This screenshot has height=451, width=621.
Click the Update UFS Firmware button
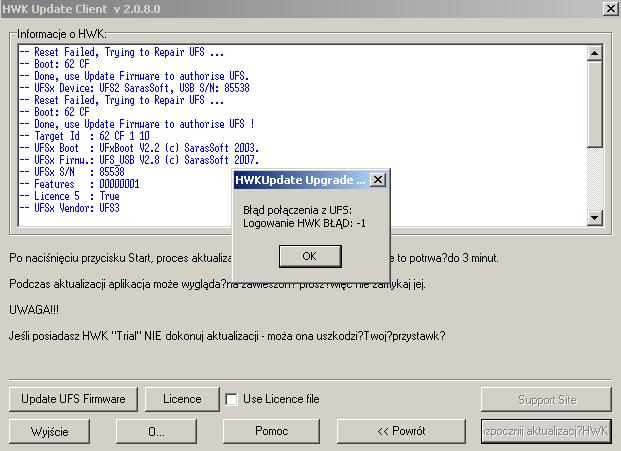pos(73,399)
